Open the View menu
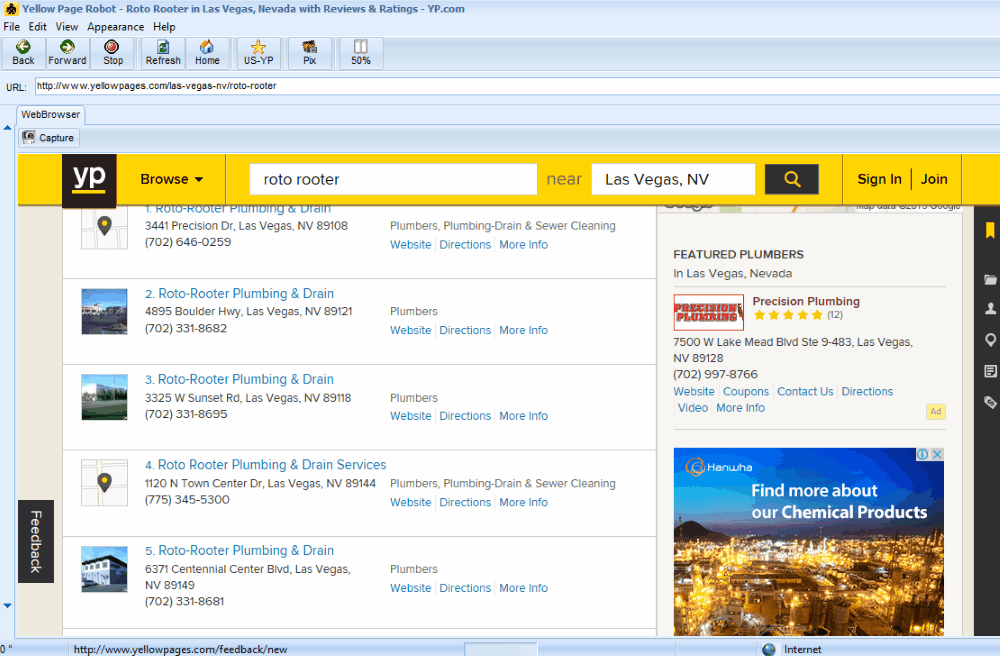Image resolution: width=1000 pixels, height=656 pixels. tap(66, 27)
